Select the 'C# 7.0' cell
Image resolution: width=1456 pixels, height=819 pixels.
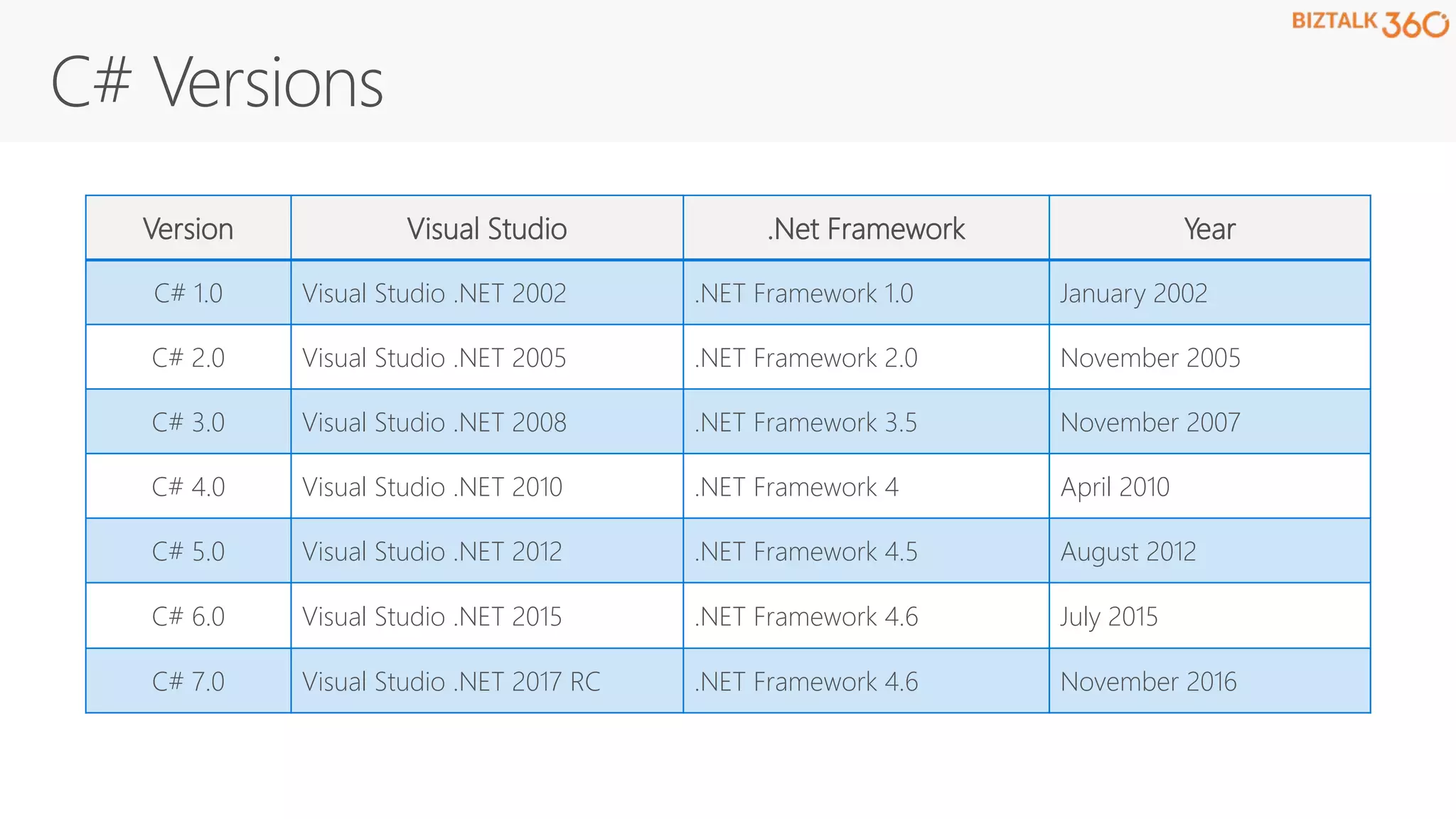tap(188, 681)
